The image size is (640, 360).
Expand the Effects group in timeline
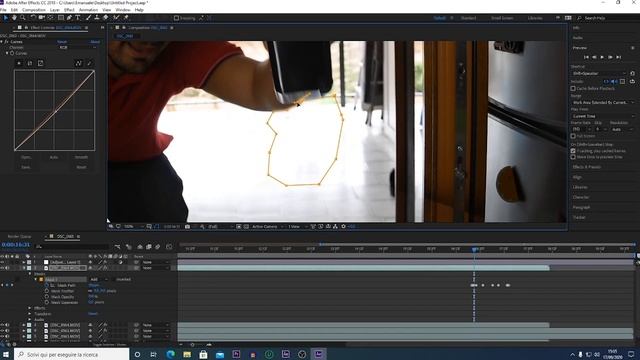point(30,308)
